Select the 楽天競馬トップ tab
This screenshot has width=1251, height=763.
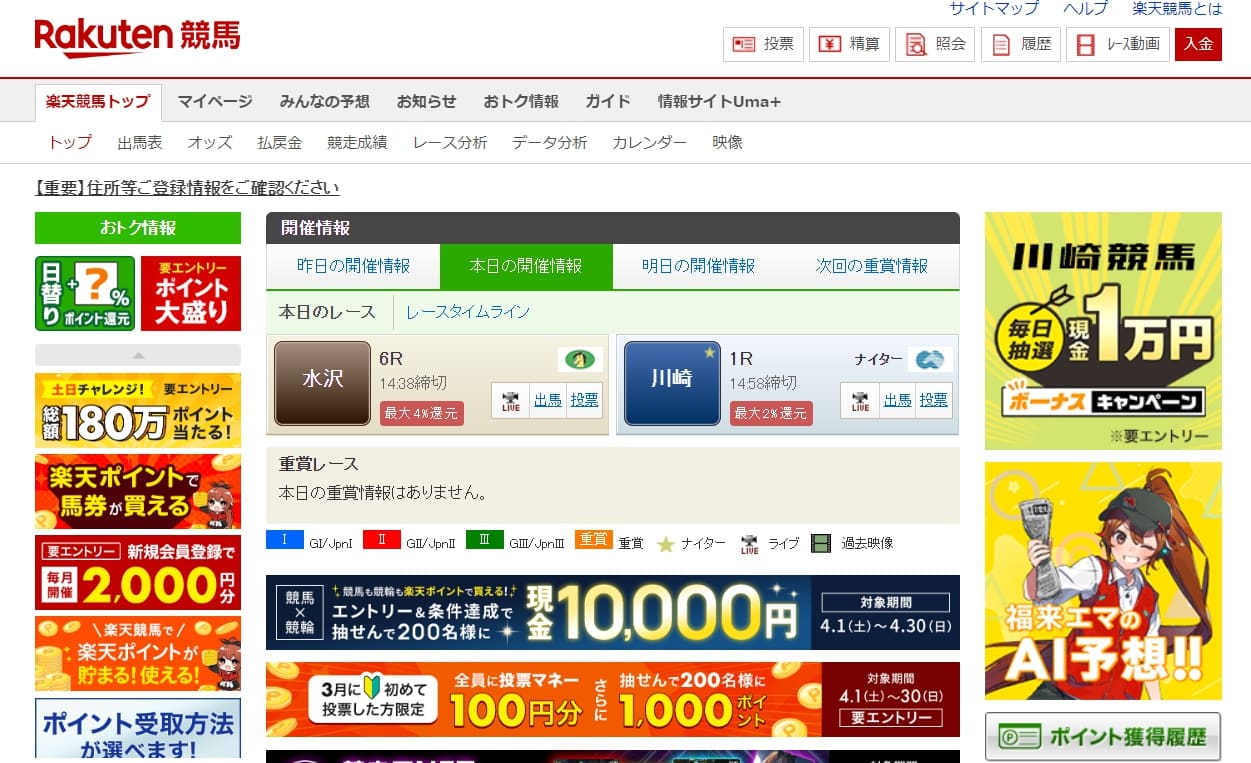point(98,102)
